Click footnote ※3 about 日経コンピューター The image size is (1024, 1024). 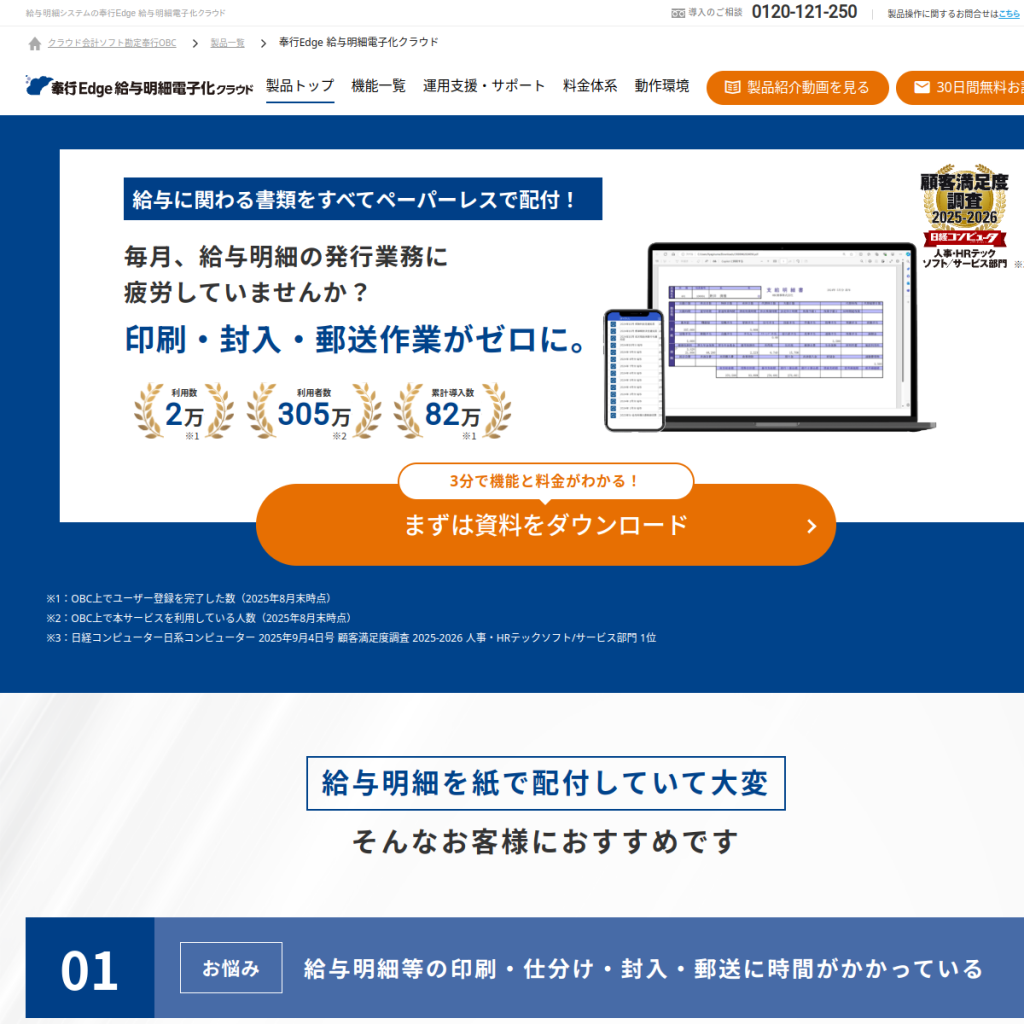(351, 637)
